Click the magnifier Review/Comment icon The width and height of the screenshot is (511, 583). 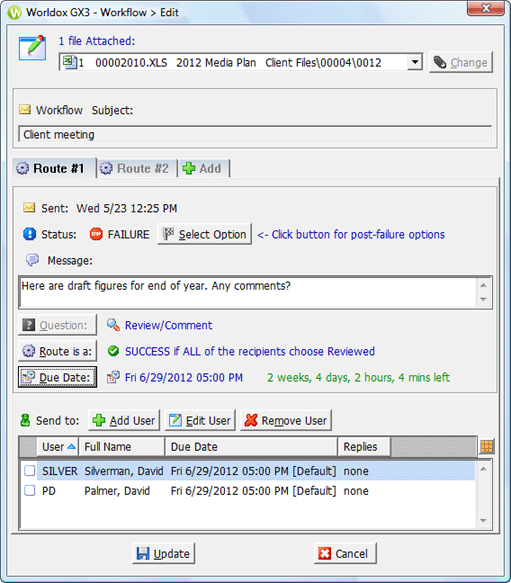113,325
